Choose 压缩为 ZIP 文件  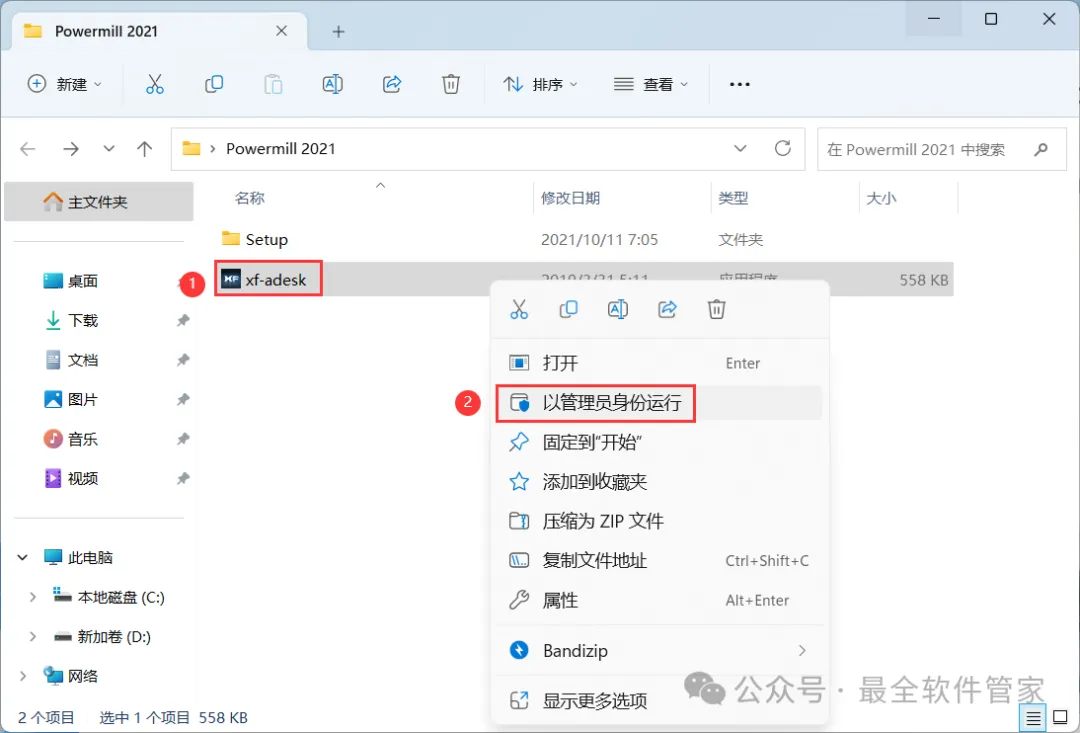(x=659, y=521)
